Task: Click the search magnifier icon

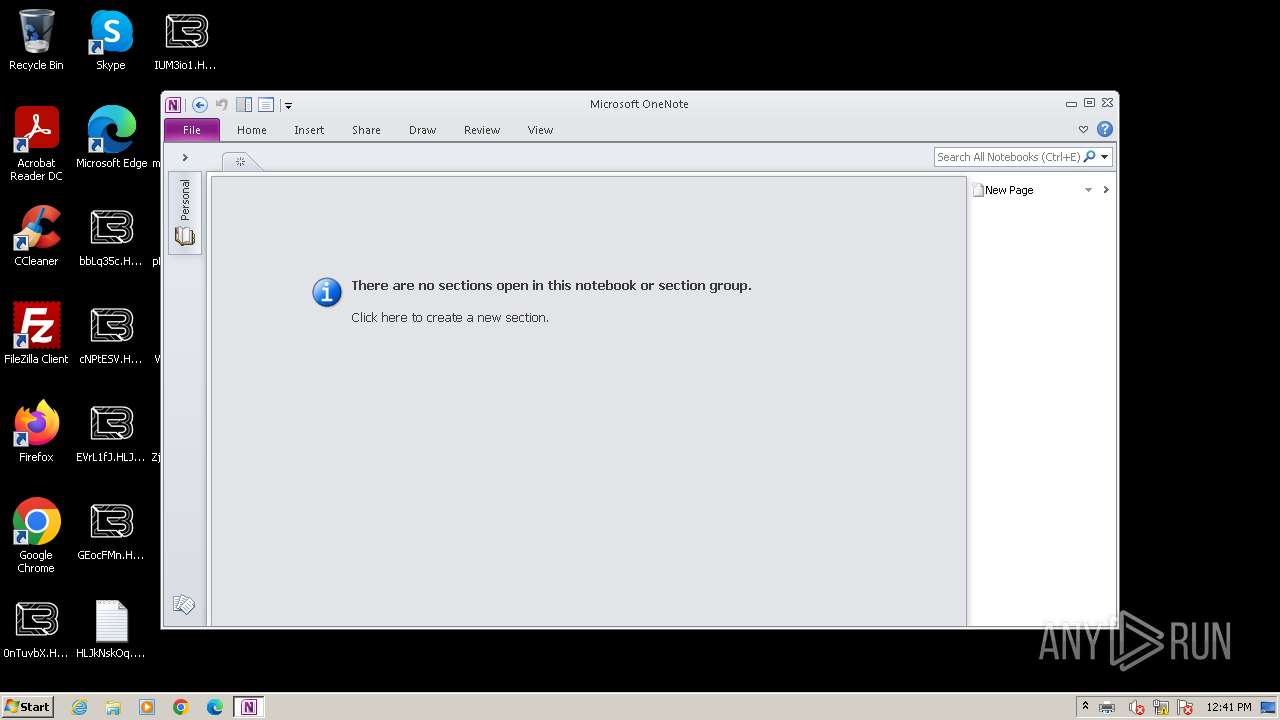Action: point(1090,157)
